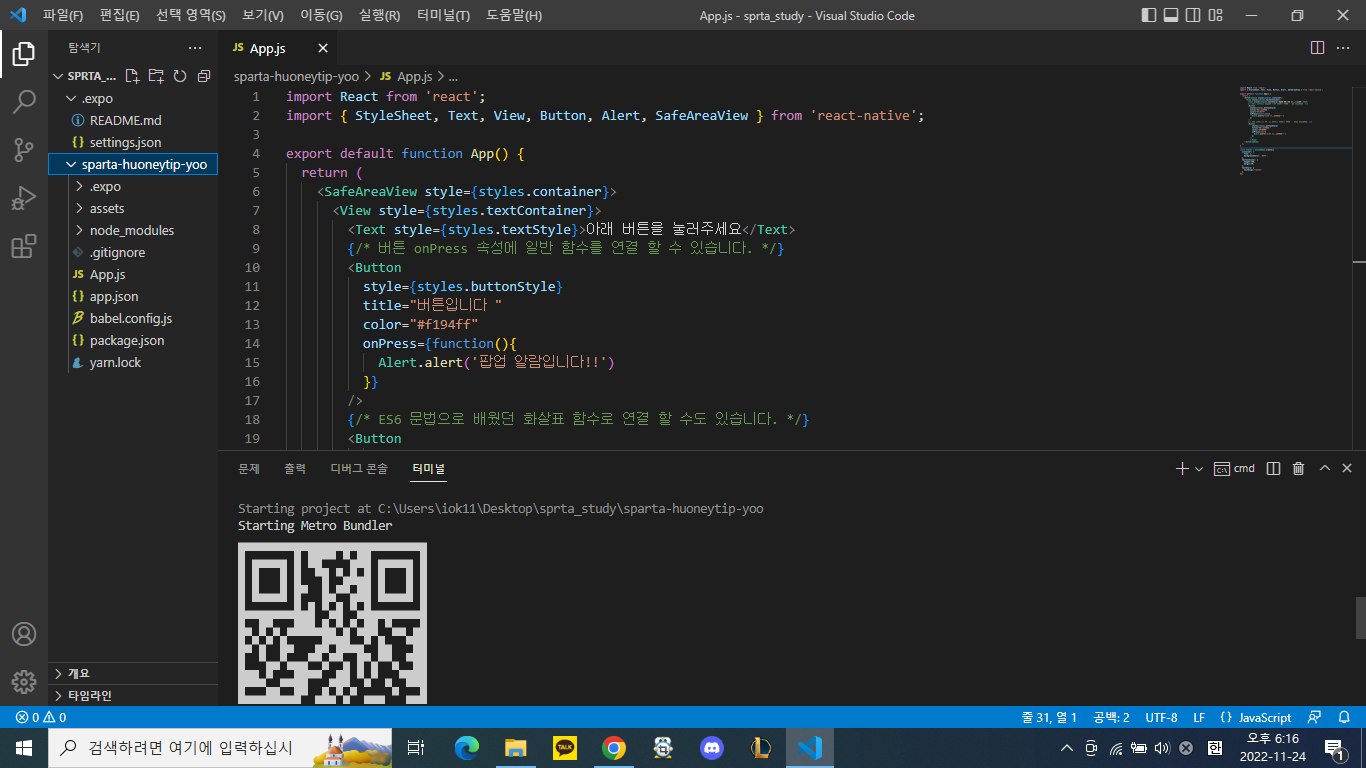Switch to the 문제 panel tab
1366x768 pixels.
pos(249,468)
